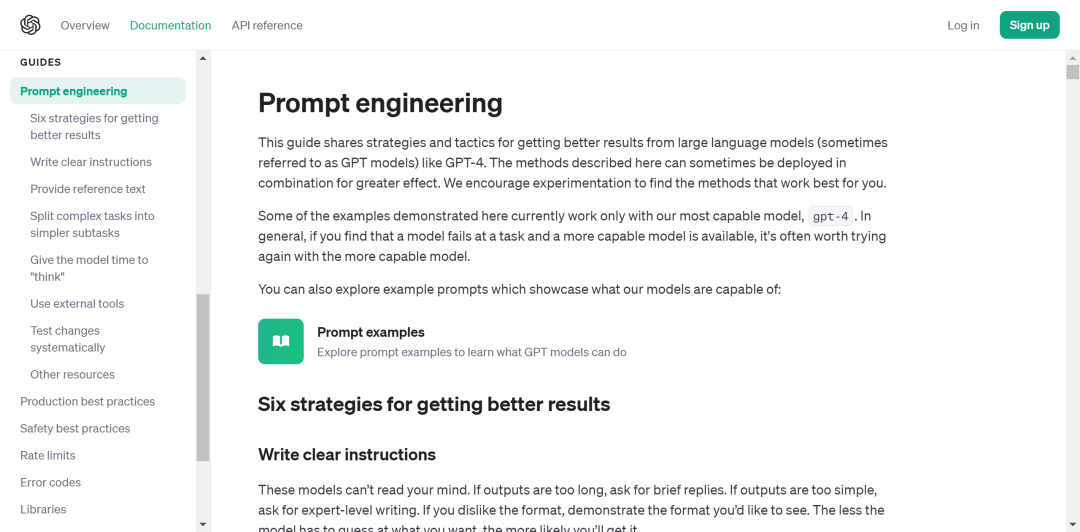Click the OpenAI logo icon
Viewport: 1080px width, 532px height.
(x=30, y=25)
